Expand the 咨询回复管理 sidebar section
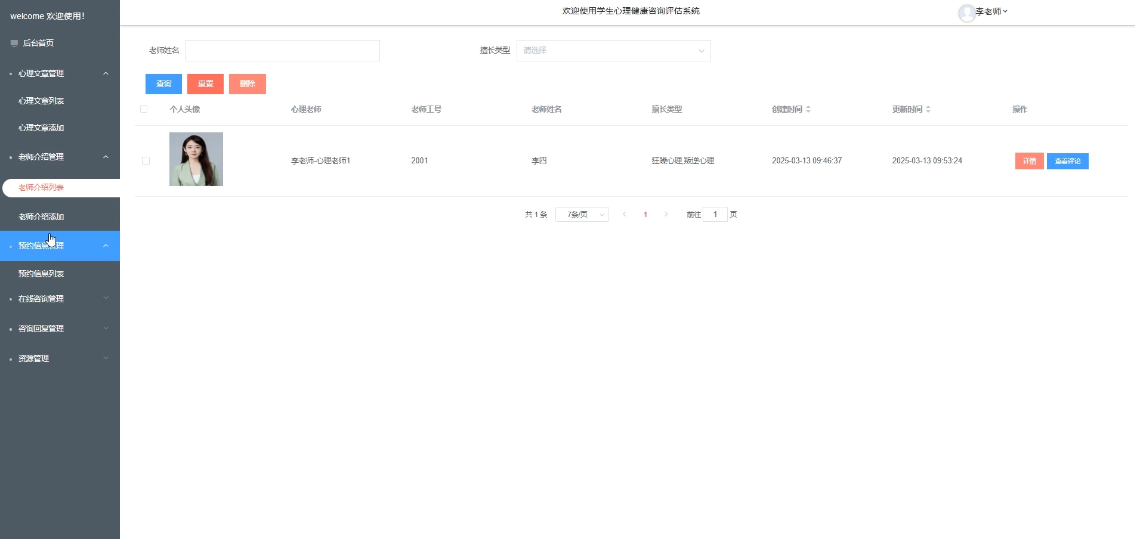Image resolution: width=1135 pixels, height=539 pixels. click(59, 328)
